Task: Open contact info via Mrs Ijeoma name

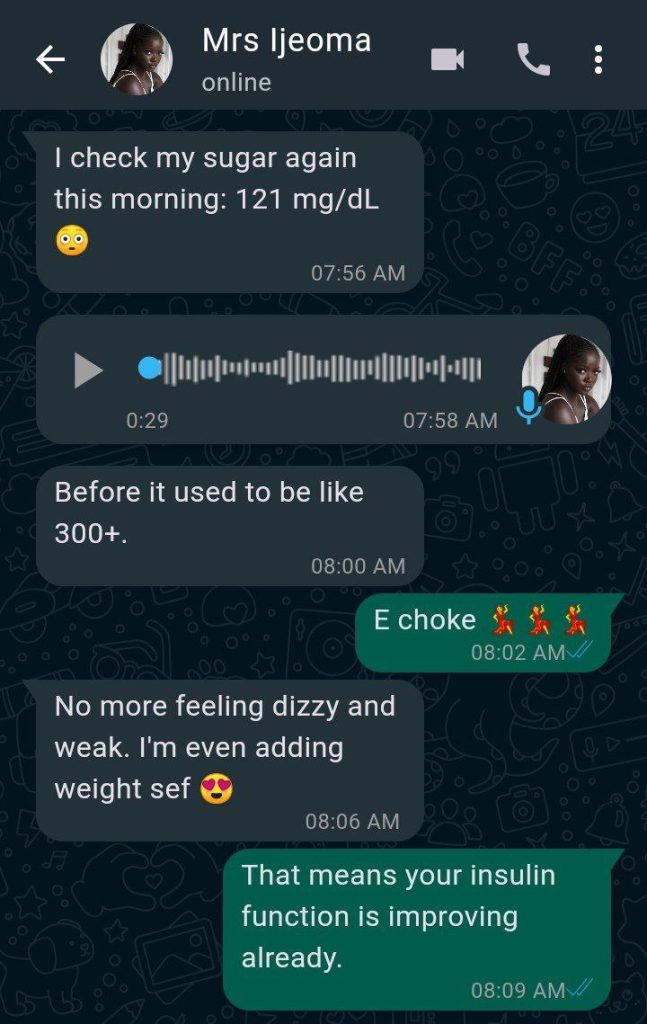Action: [x=287, y=40]
